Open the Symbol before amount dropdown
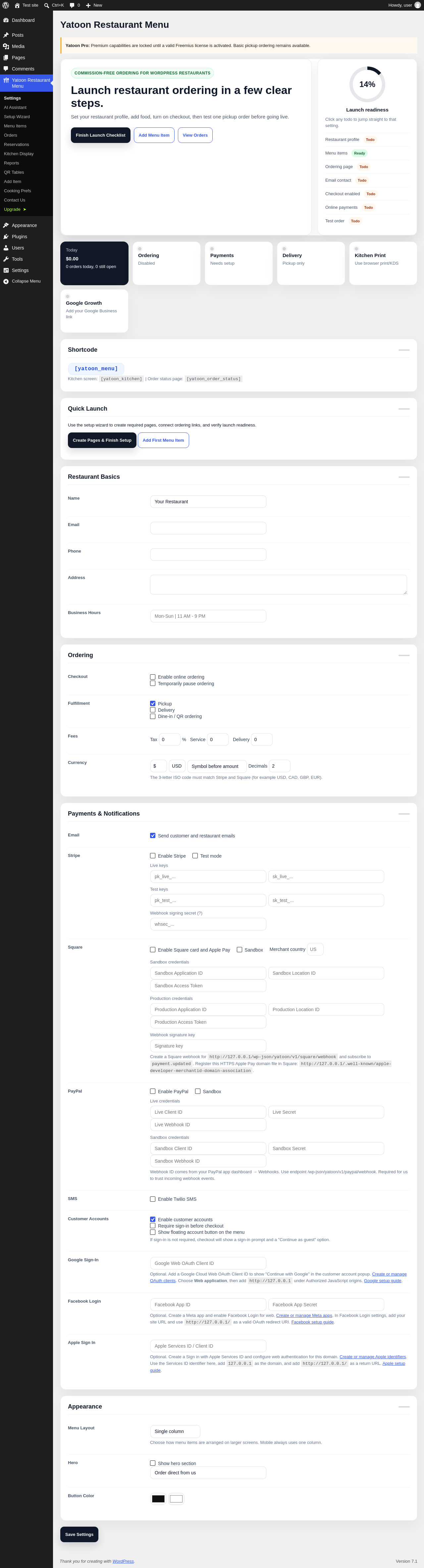The image size is (424, 1568). click(217, 766)
